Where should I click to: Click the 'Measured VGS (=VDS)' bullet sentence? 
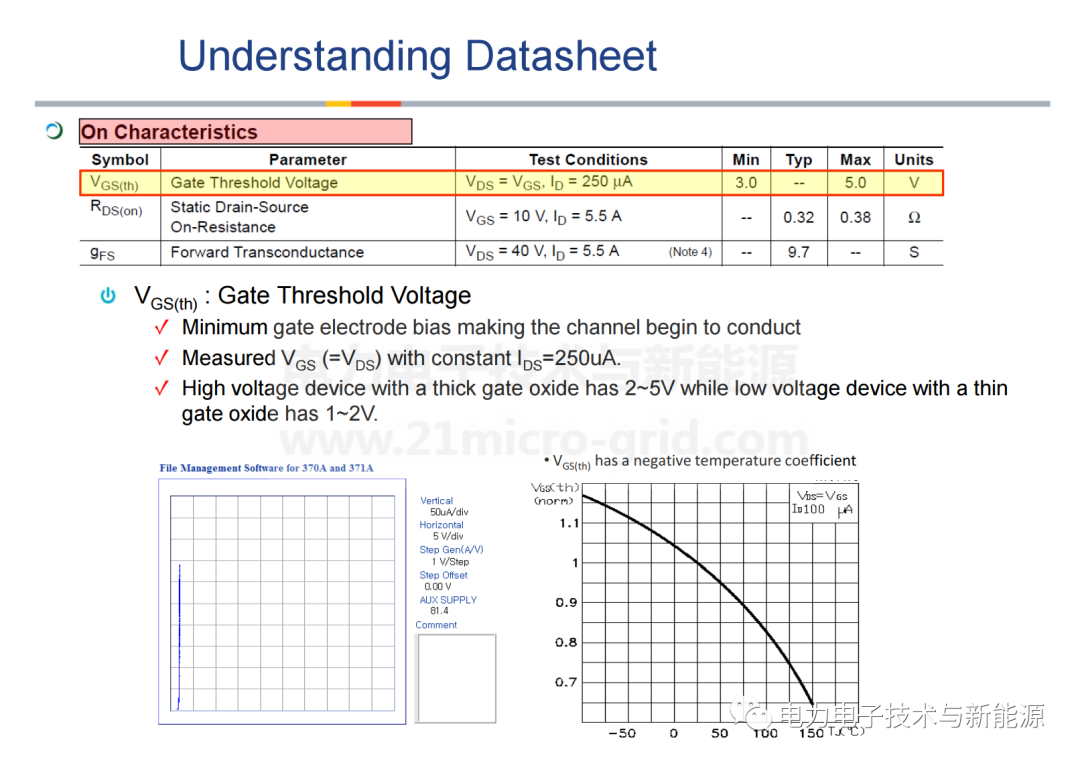(x=401, y=359)
